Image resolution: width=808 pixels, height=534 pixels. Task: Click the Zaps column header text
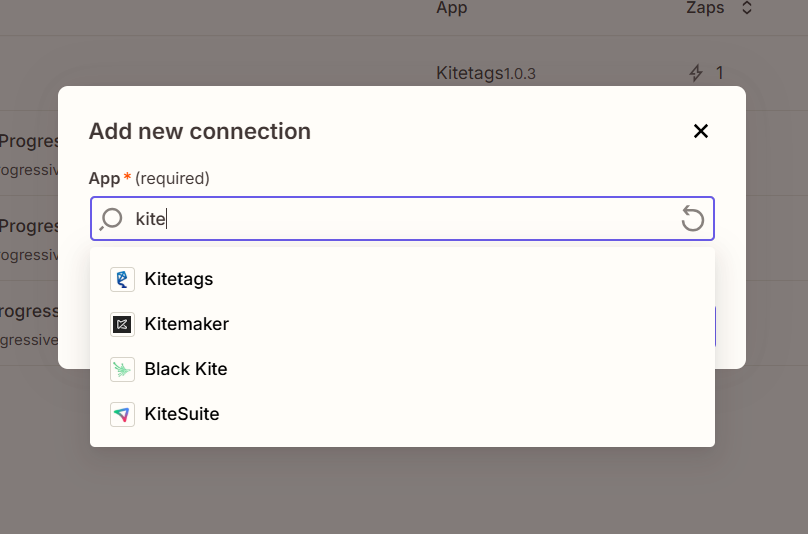705,8
